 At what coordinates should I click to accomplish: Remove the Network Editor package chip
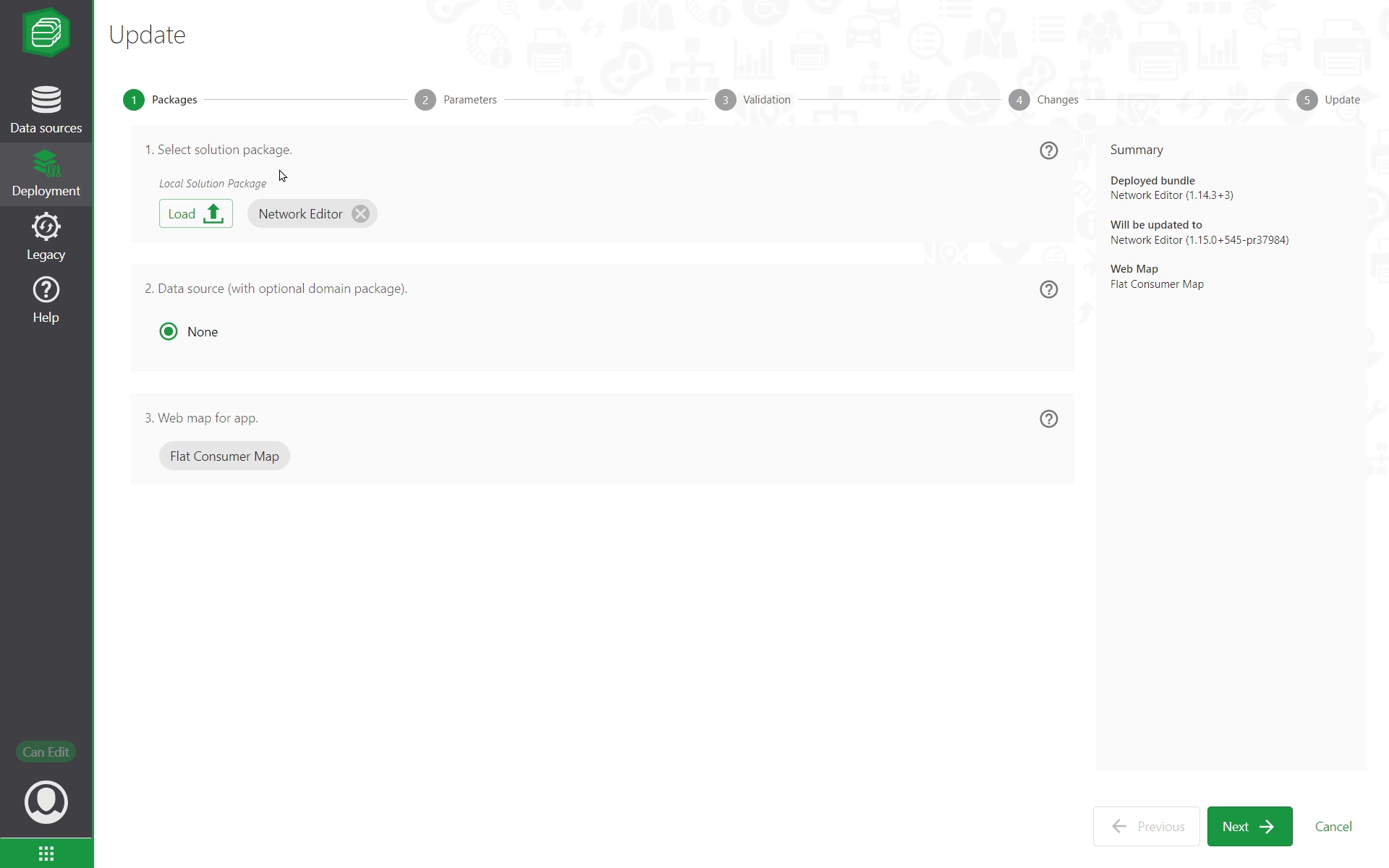(360, 214)
